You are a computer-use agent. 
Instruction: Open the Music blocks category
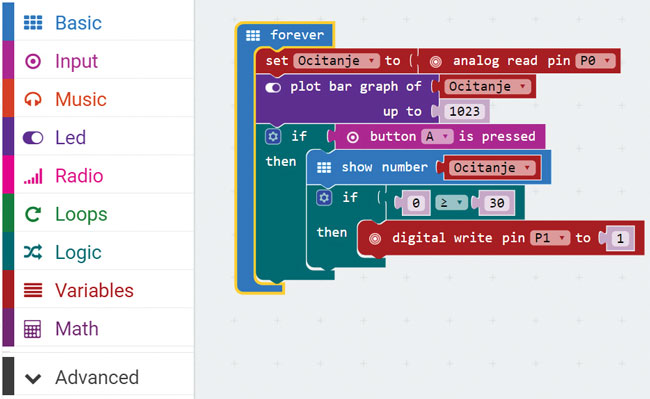pos(98,99)
